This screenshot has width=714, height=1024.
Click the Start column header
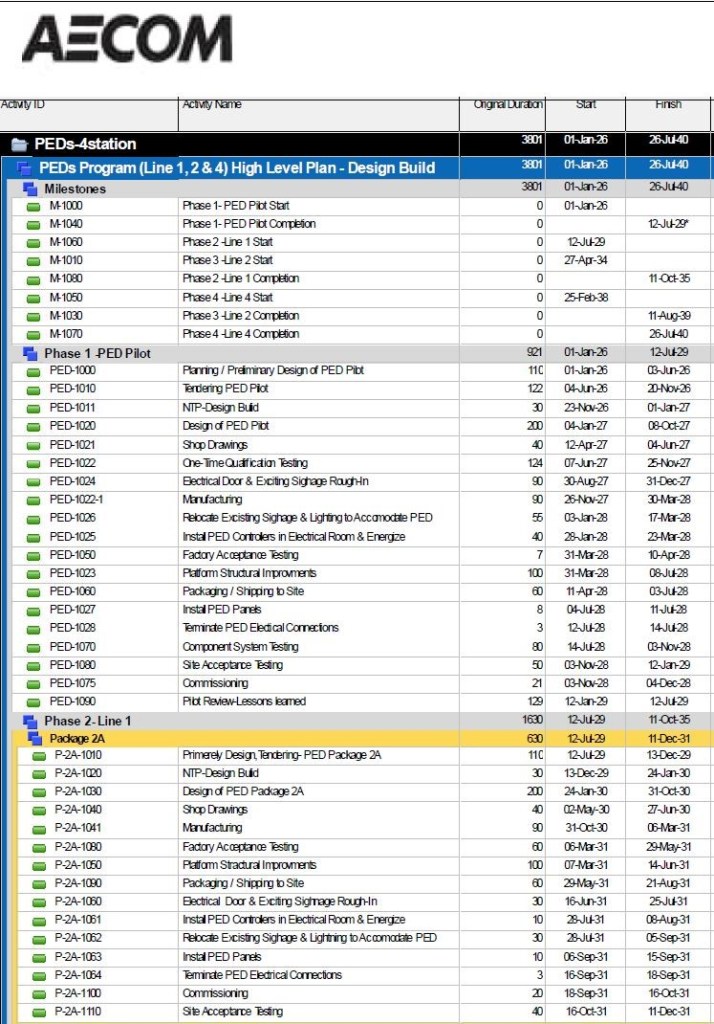[x=586, y=105]
